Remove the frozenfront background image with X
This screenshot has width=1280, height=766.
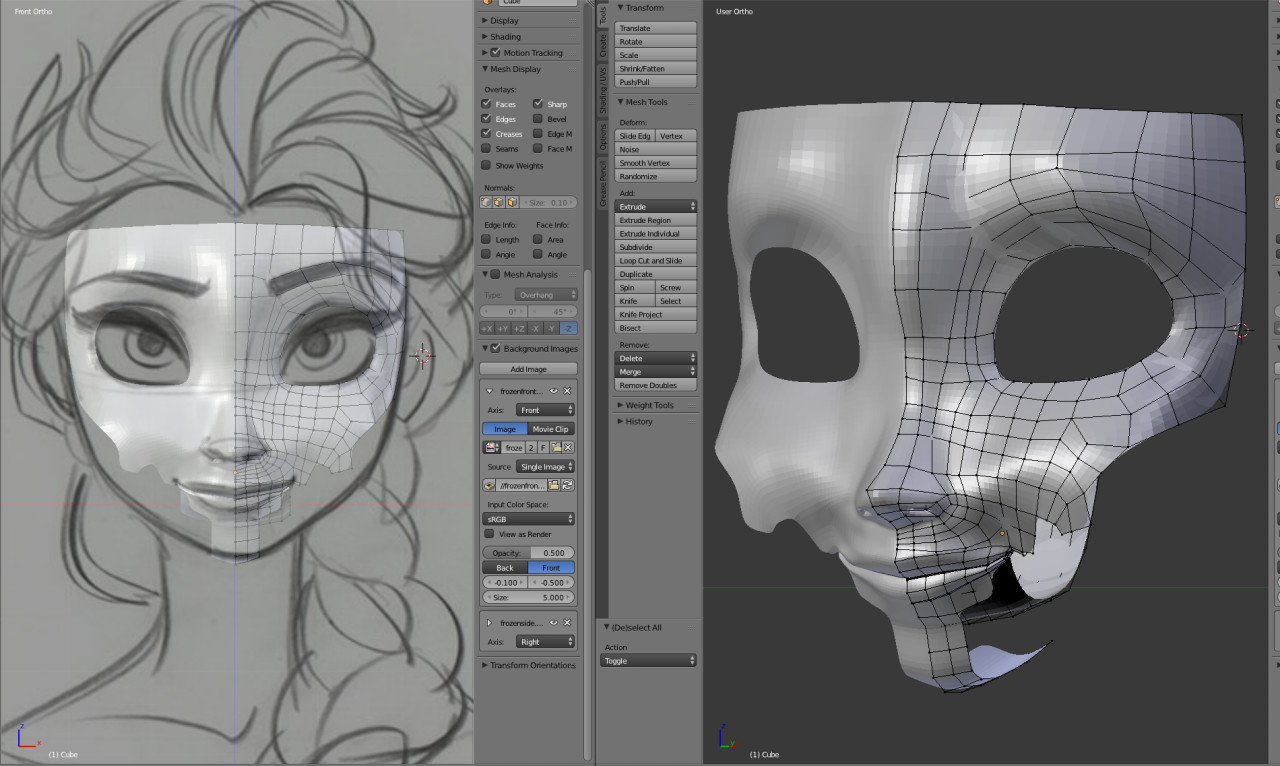567,391
